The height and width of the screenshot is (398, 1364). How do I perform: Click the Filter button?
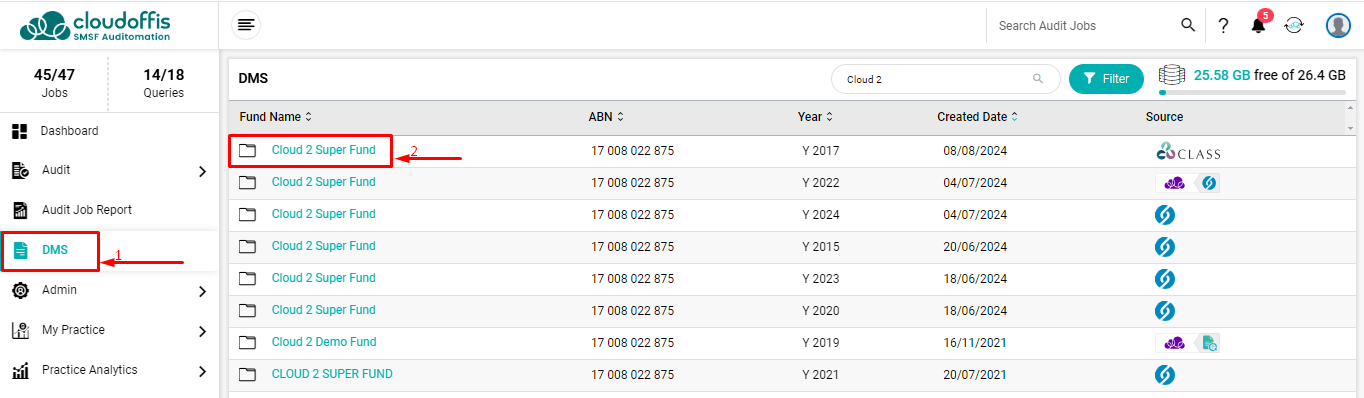(1106, 79)
